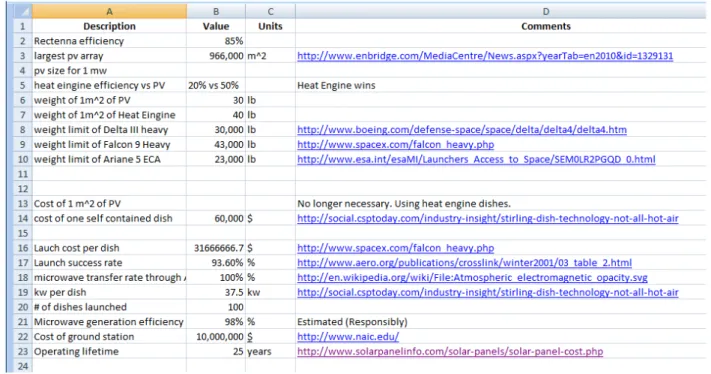Select the '20% vs 50%' cell
This screenshot has width=711, height=374.
click(216, 85)
